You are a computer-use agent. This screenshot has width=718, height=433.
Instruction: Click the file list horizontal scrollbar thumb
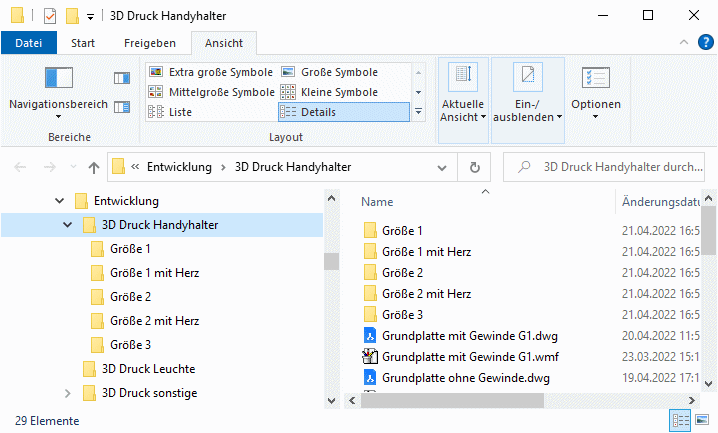pyautogui.click(x=452, y=401)
